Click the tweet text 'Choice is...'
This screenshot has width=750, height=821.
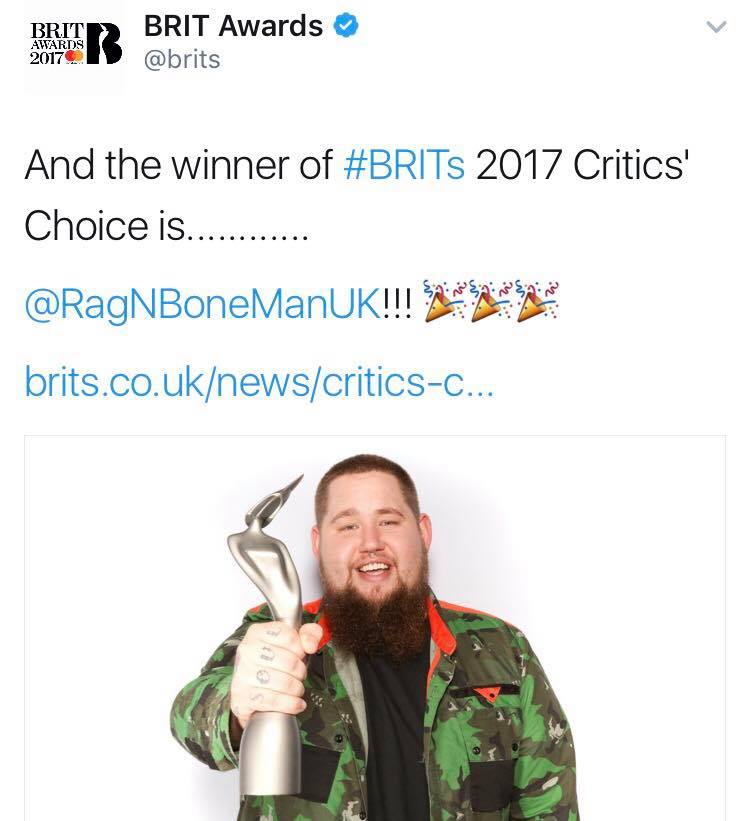(x=166, y=226)
